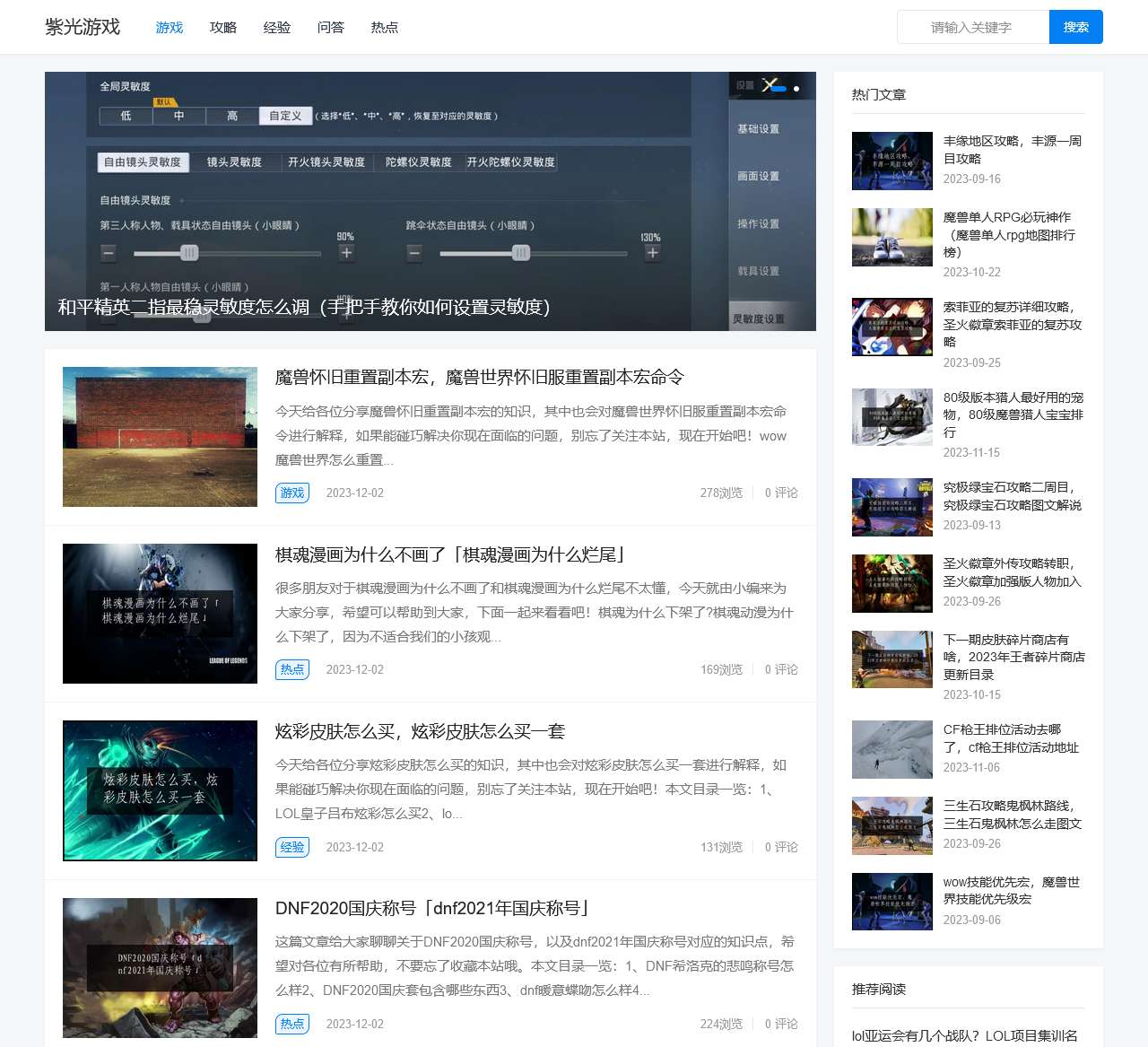Click the 紫光游戏 site logo
This screenshot has width=1148, height=1047.
83,27
